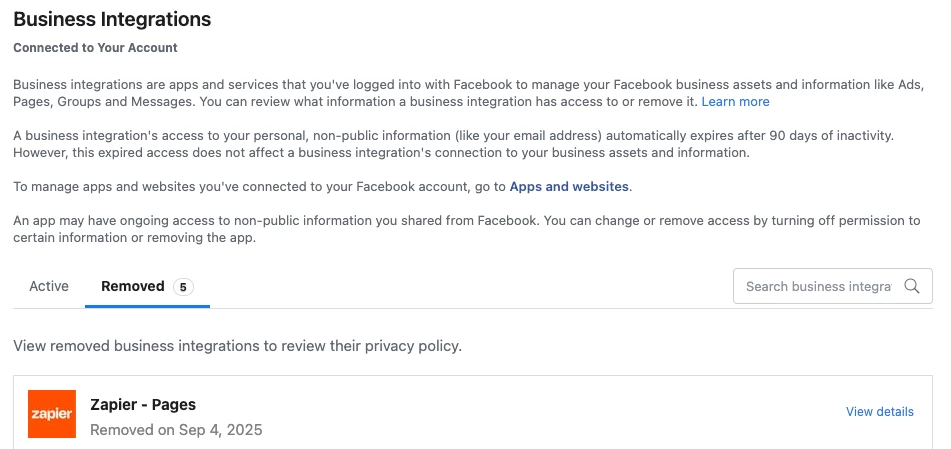
Task: Select the Removed tab label
Action: (133, 286)
